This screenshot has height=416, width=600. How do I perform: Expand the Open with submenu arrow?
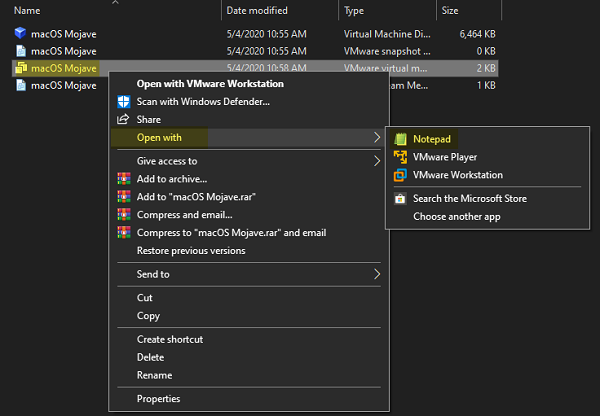[376, 137]
